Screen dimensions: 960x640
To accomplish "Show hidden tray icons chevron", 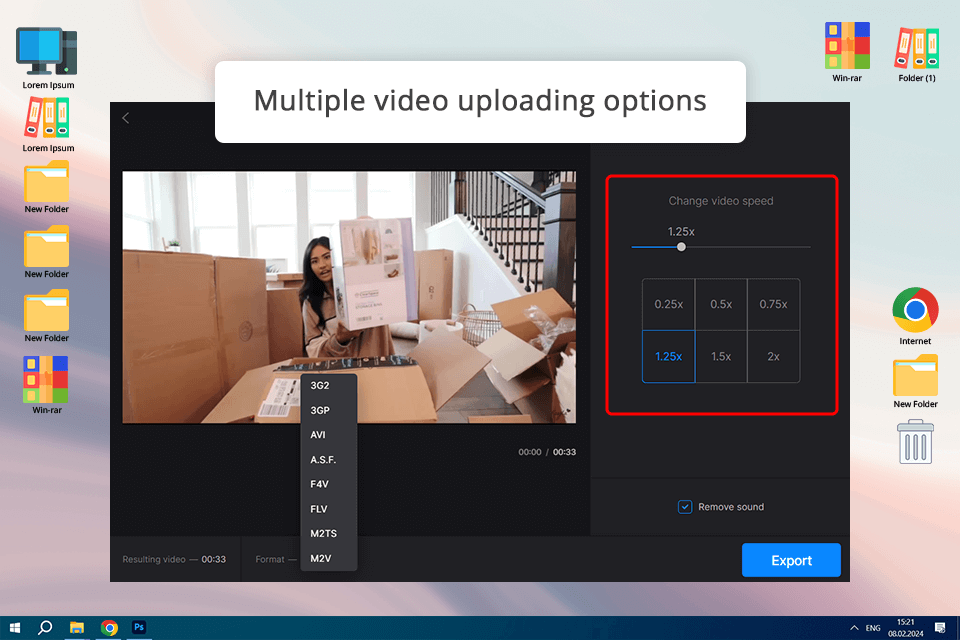I will [854, 628].
